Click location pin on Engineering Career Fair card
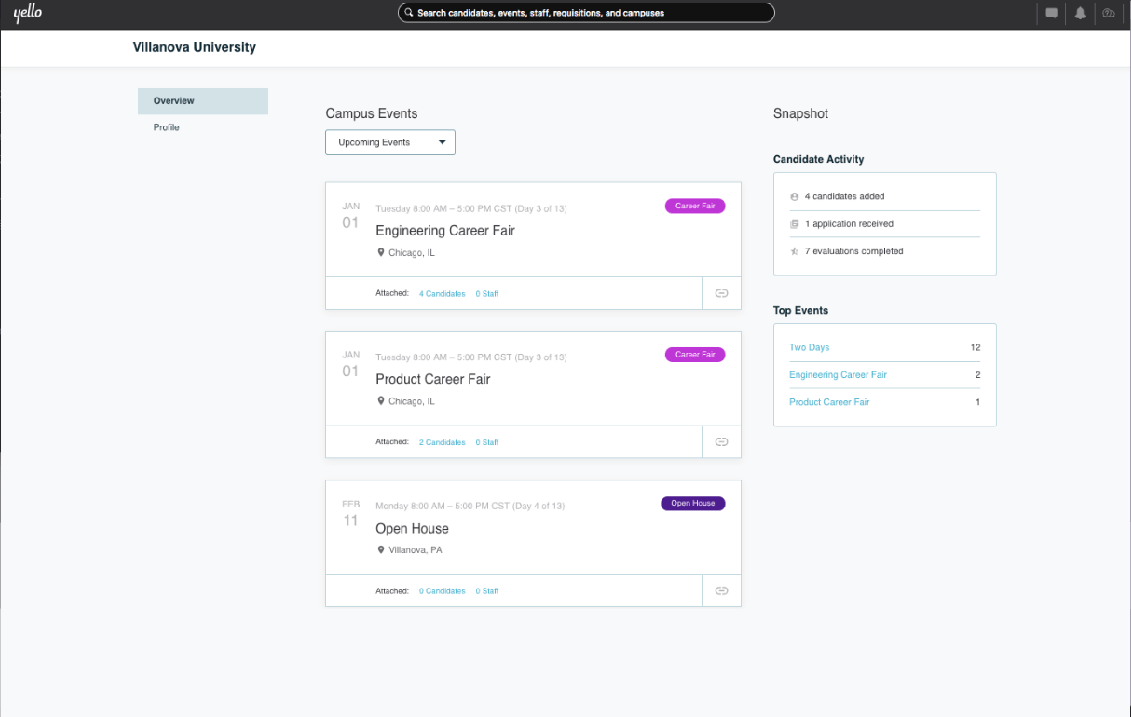1131x717 pixels. [381, 252]
